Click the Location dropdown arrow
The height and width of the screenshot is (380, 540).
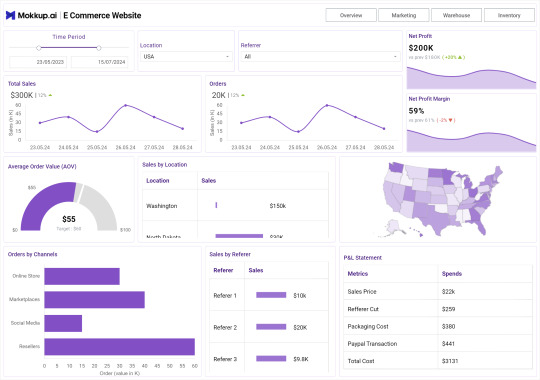point(227,57)
